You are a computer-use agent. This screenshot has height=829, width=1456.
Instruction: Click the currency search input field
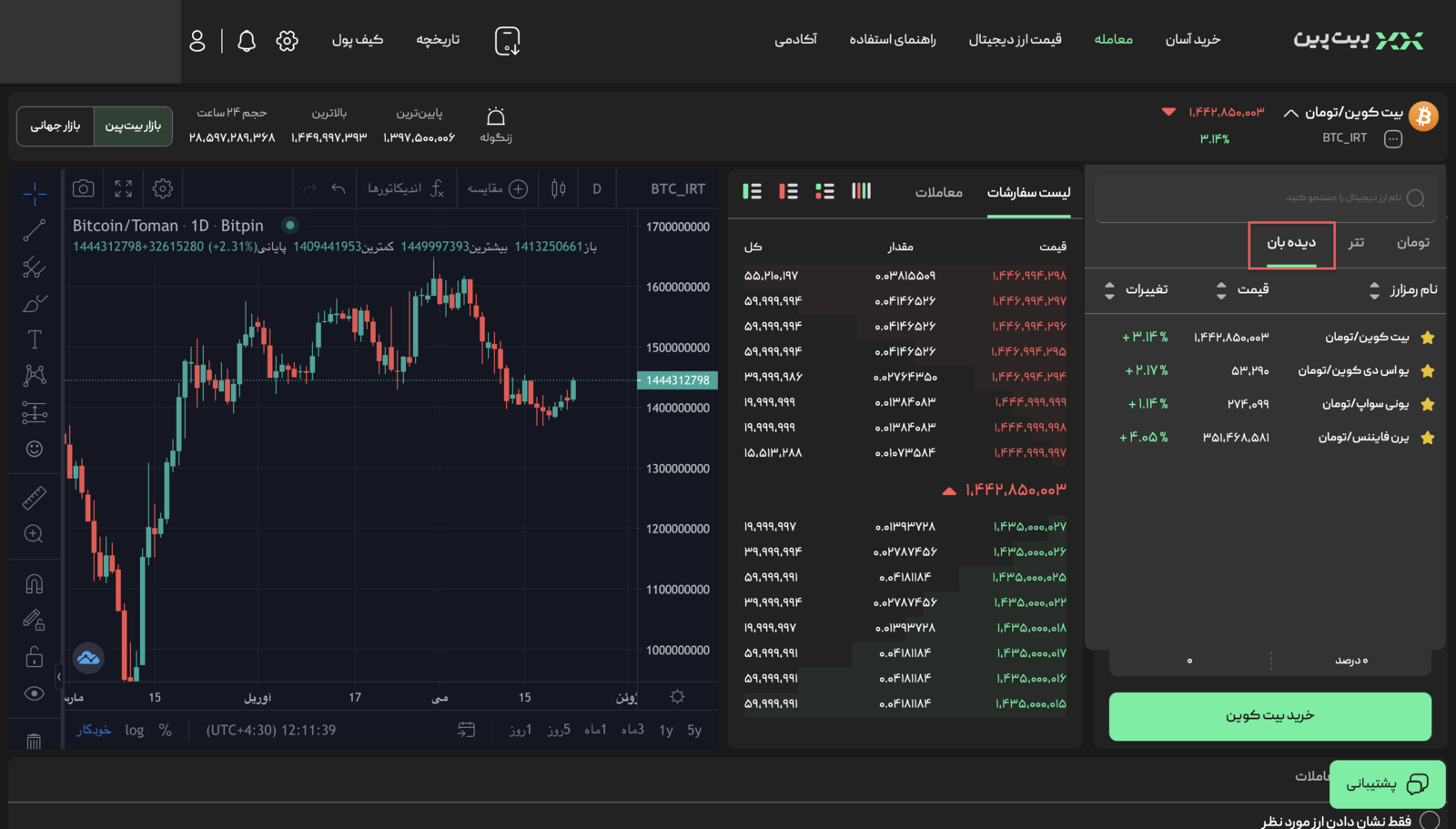(x=1265, y=197)
